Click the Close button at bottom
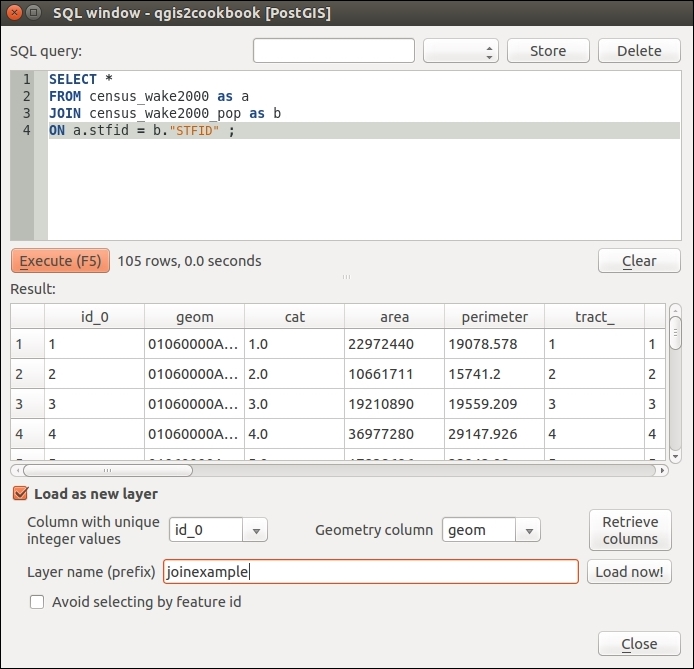 pyautogui.click(x=638, y=643)
